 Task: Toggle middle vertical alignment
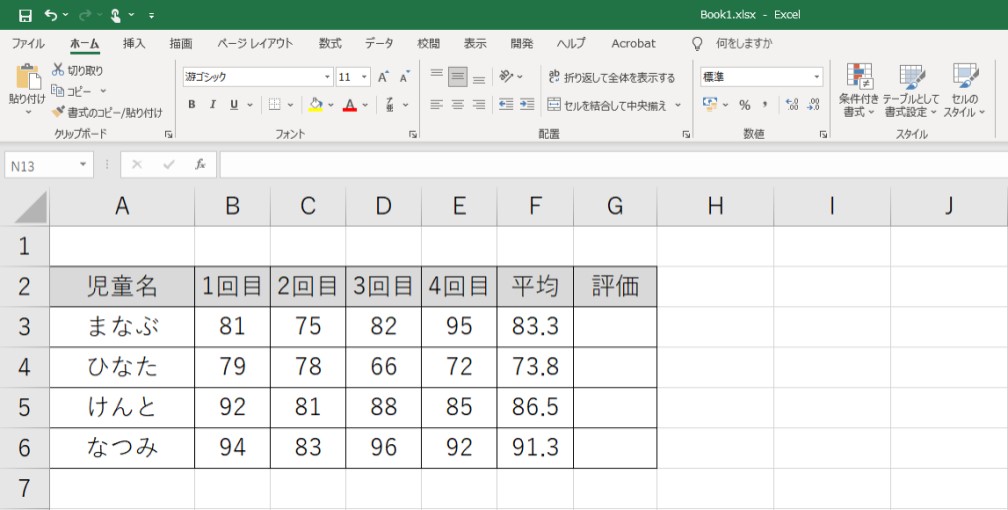click(458, 77)
